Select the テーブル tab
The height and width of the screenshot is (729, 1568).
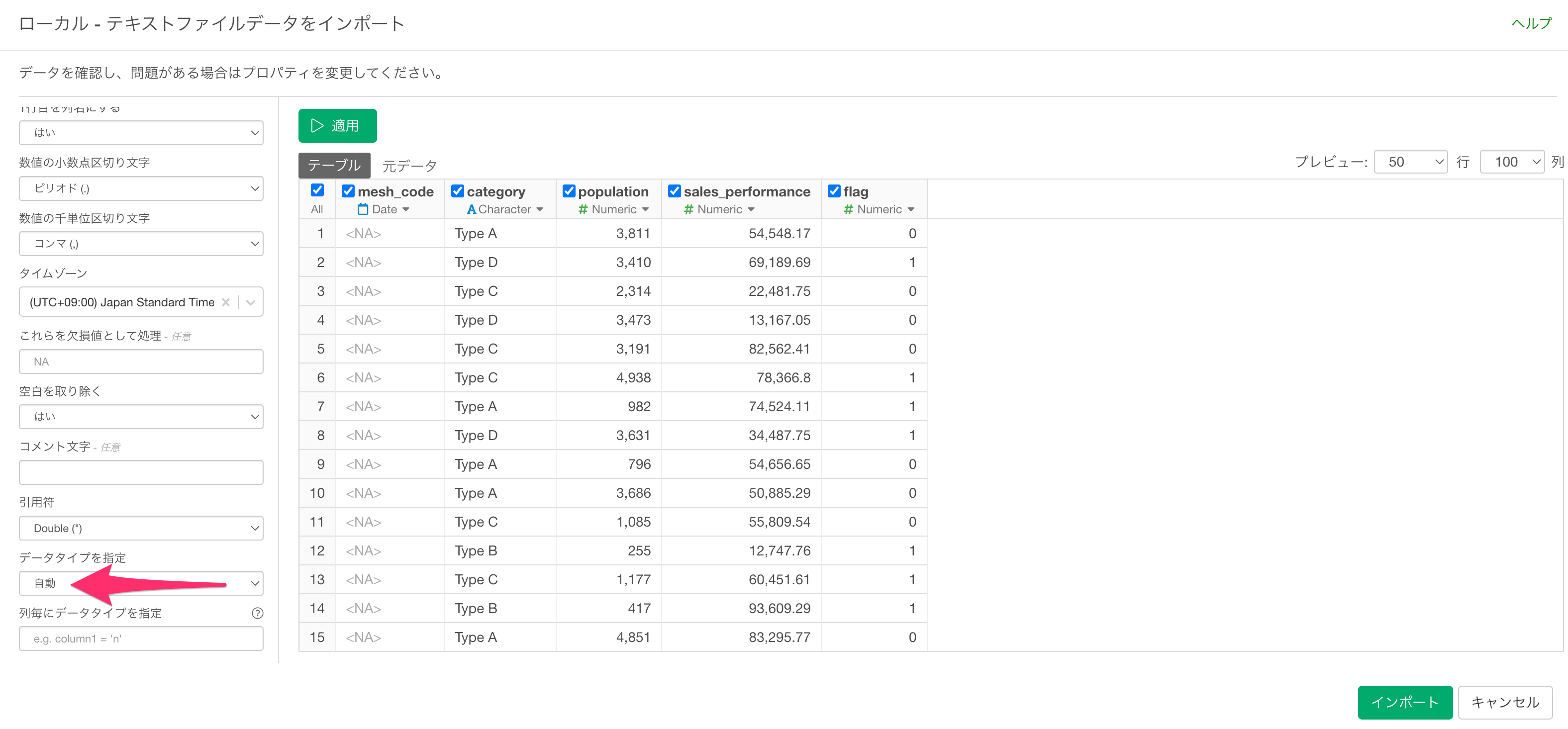coord(334,166)
